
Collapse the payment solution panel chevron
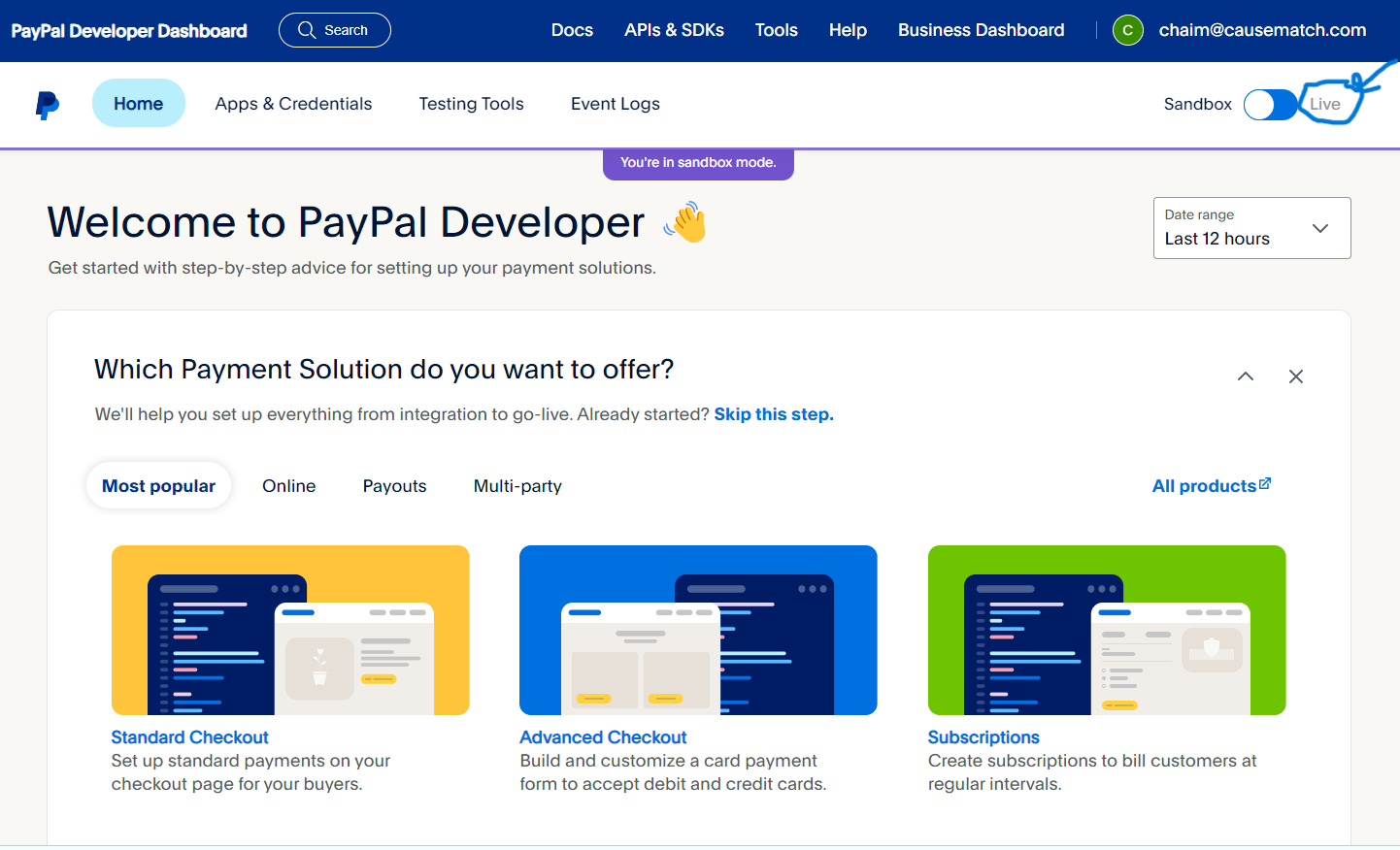tap(1246, 376)
